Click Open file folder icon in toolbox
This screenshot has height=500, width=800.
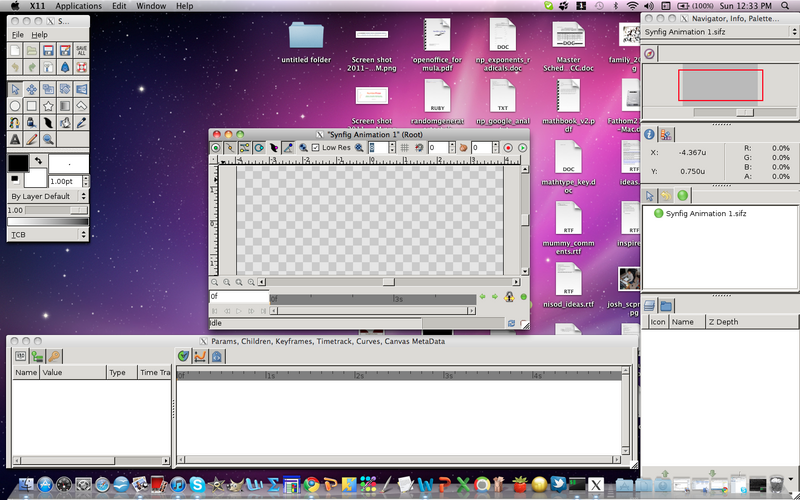[x=32, y=51]
